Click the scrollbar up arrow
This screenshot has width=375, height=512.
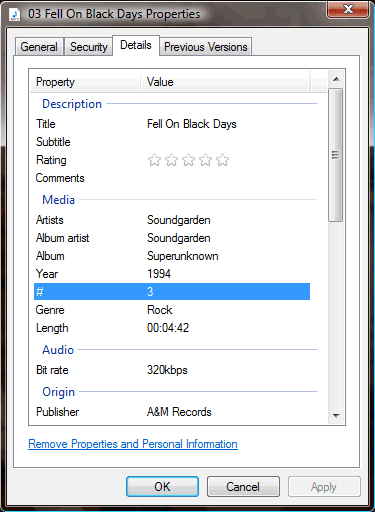click(336, 79)
